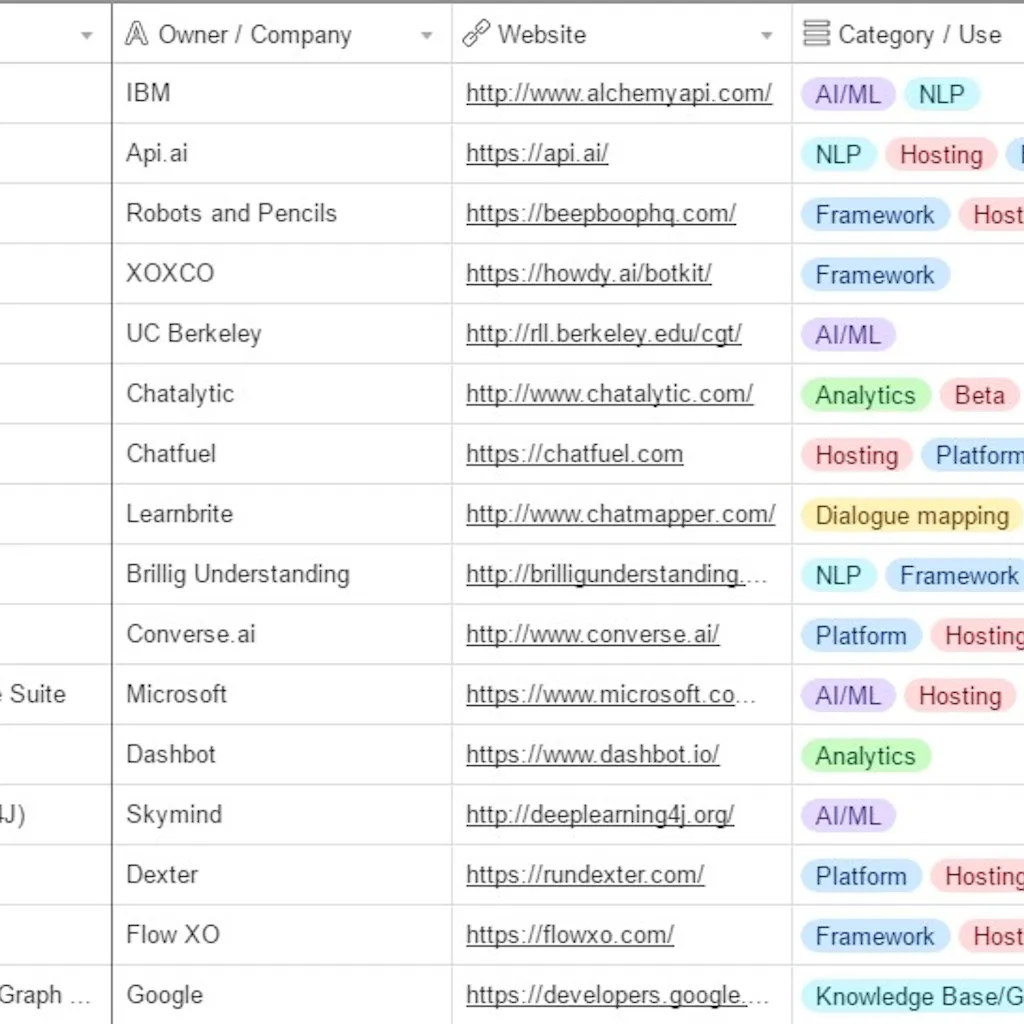Open the alchemyapi.com link in IBM's row

[x=618, y=93]
